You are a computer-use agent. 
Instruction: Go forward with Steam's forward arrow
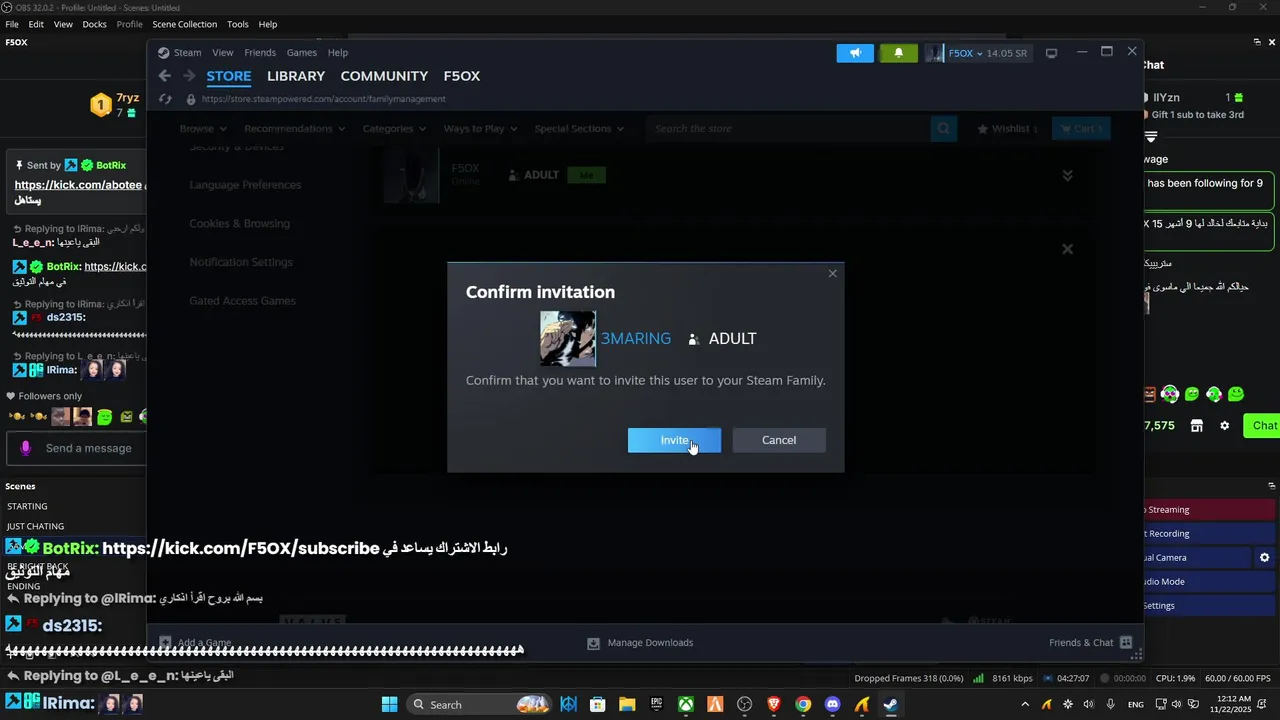click(189, 76)
